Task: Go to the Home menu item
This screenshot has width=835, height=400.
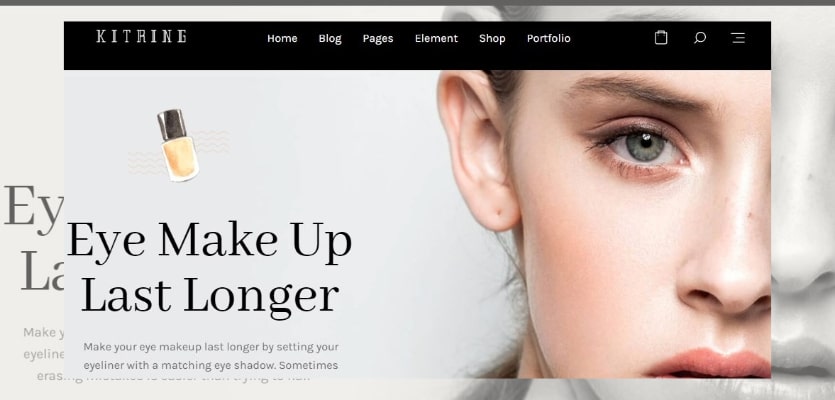Action: pos(282,38)
